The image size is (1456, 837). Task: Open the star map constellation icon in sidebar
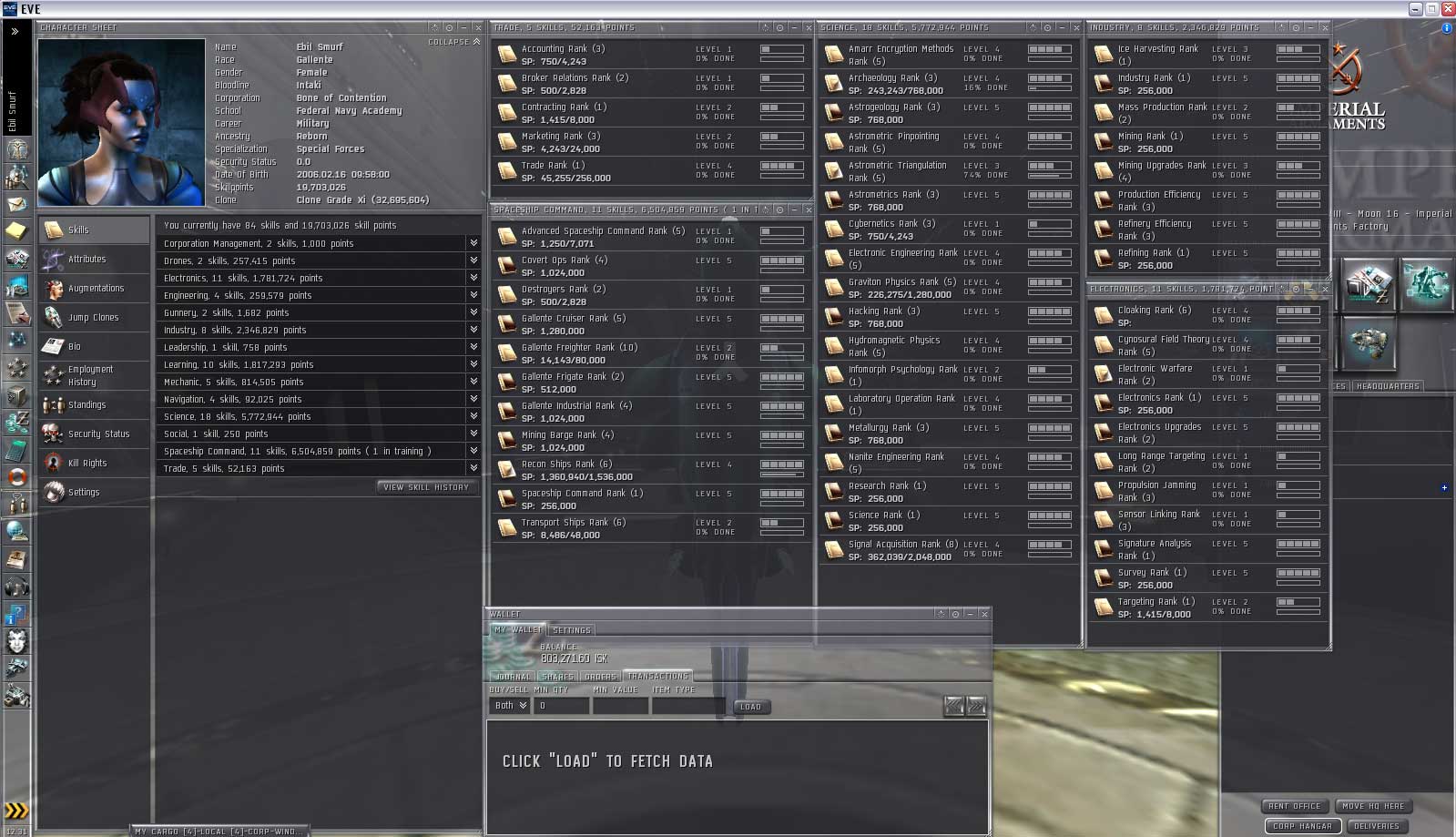click(17, 341)
